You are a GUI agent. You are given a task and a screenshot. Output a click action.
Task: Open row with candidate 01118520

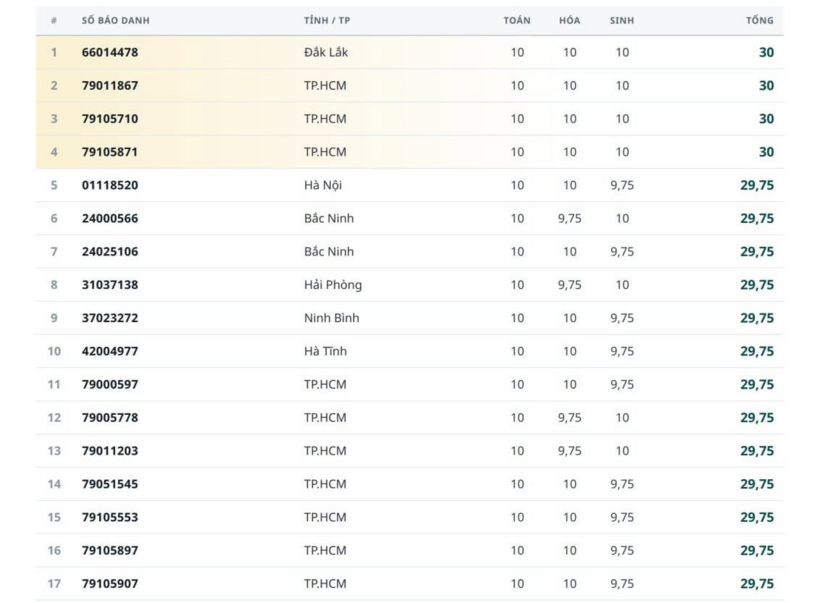point(409,185)
